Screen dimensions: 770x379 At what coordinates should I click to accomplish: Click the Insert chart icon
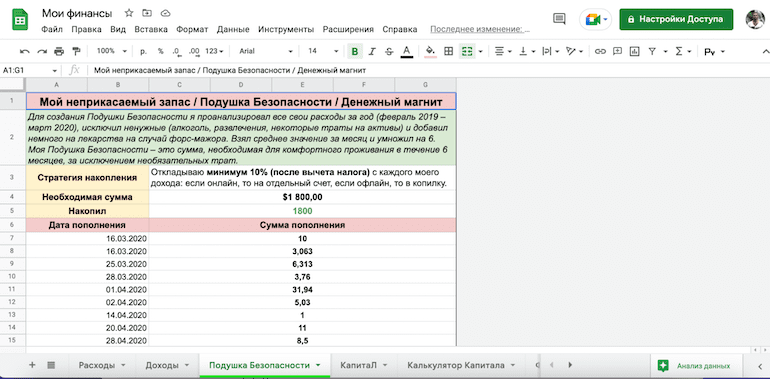(634, 51)
